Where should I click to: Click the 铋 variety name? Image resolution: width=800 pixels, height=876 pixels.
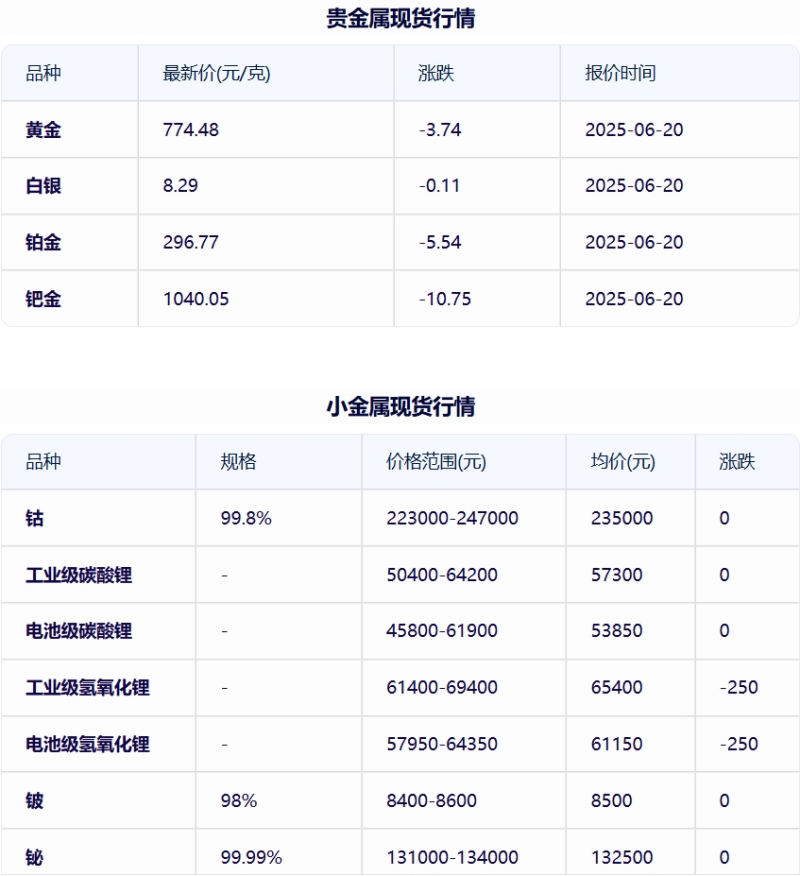[x=34, y=857]
